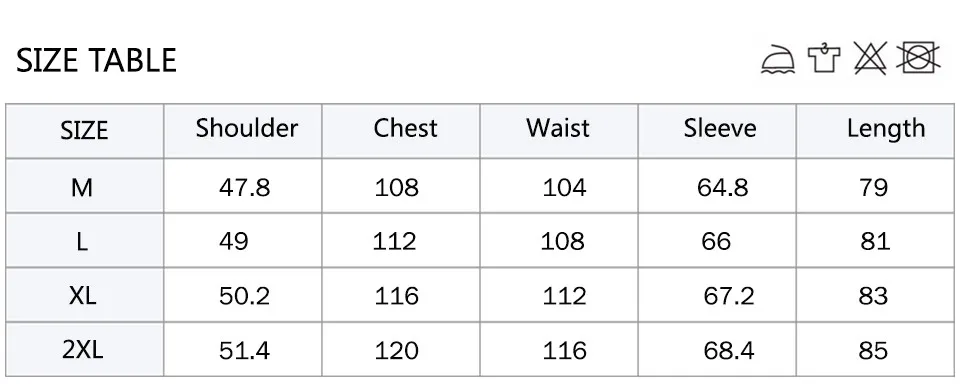Click the SIZE header cell

coord(84,131)
